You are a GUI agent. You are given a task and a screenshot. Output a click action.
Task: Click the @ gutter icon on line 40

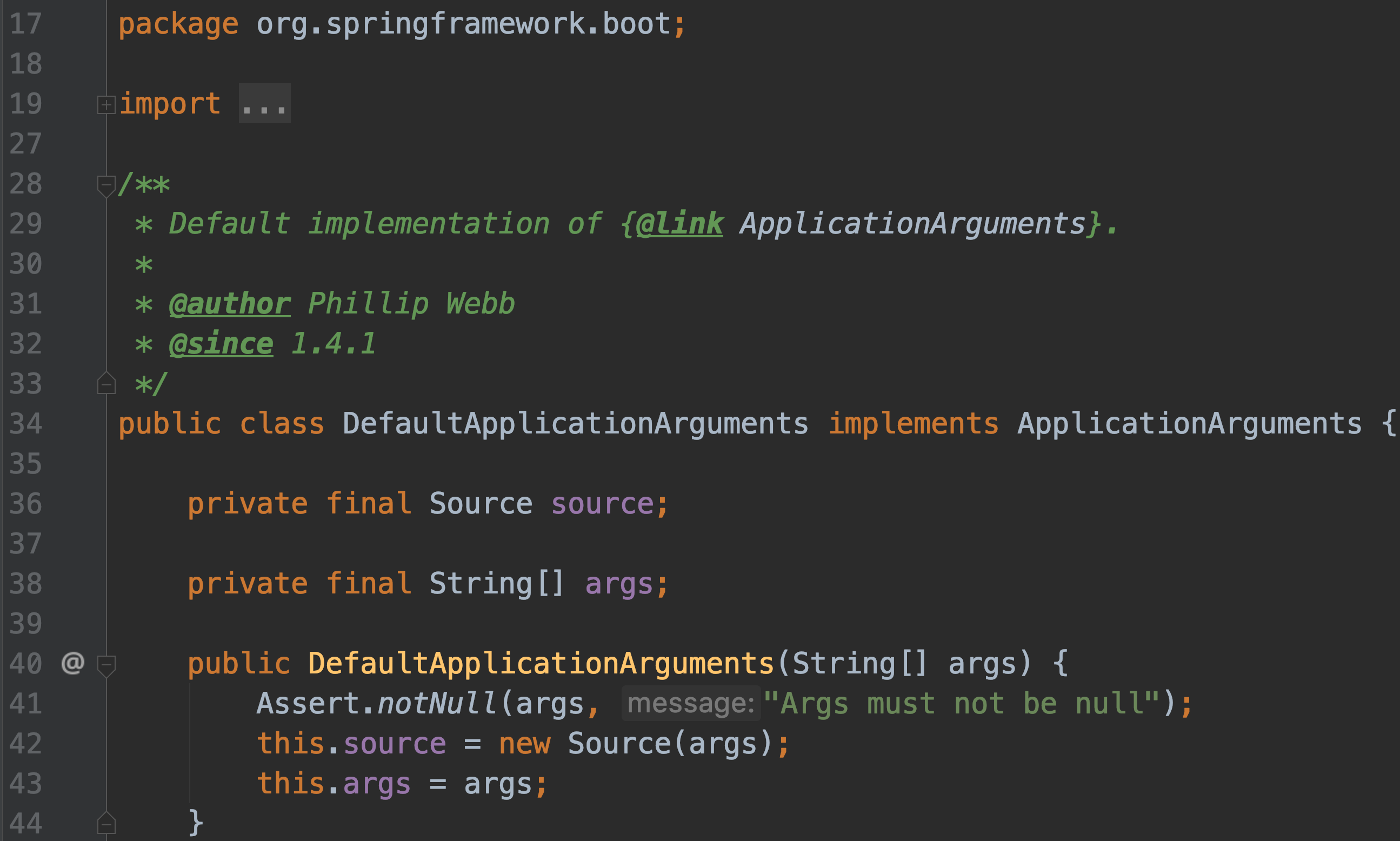[x=72, y=663]
